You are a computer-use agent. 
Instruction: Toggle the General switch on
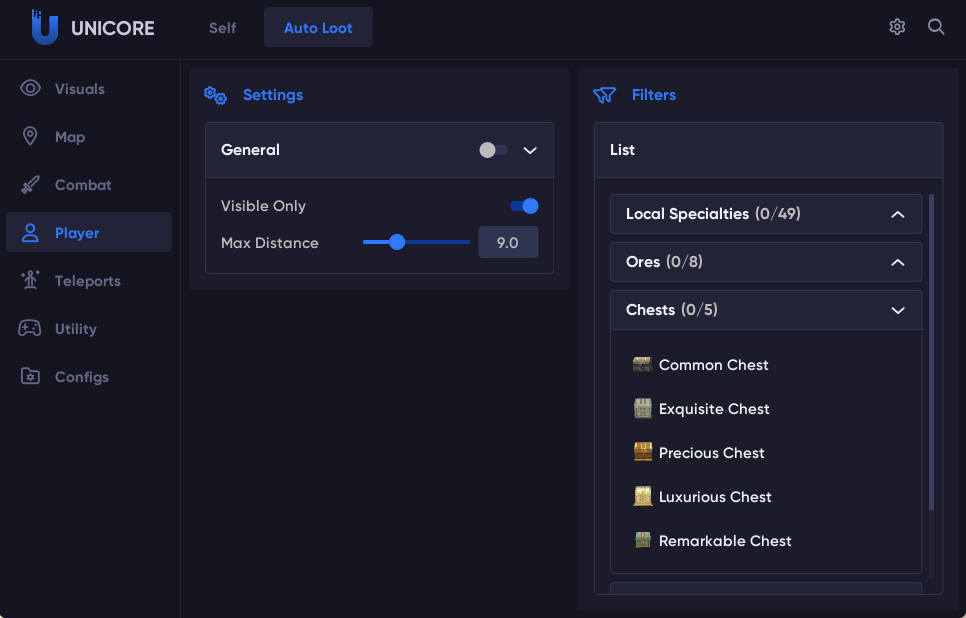point(493,150)
